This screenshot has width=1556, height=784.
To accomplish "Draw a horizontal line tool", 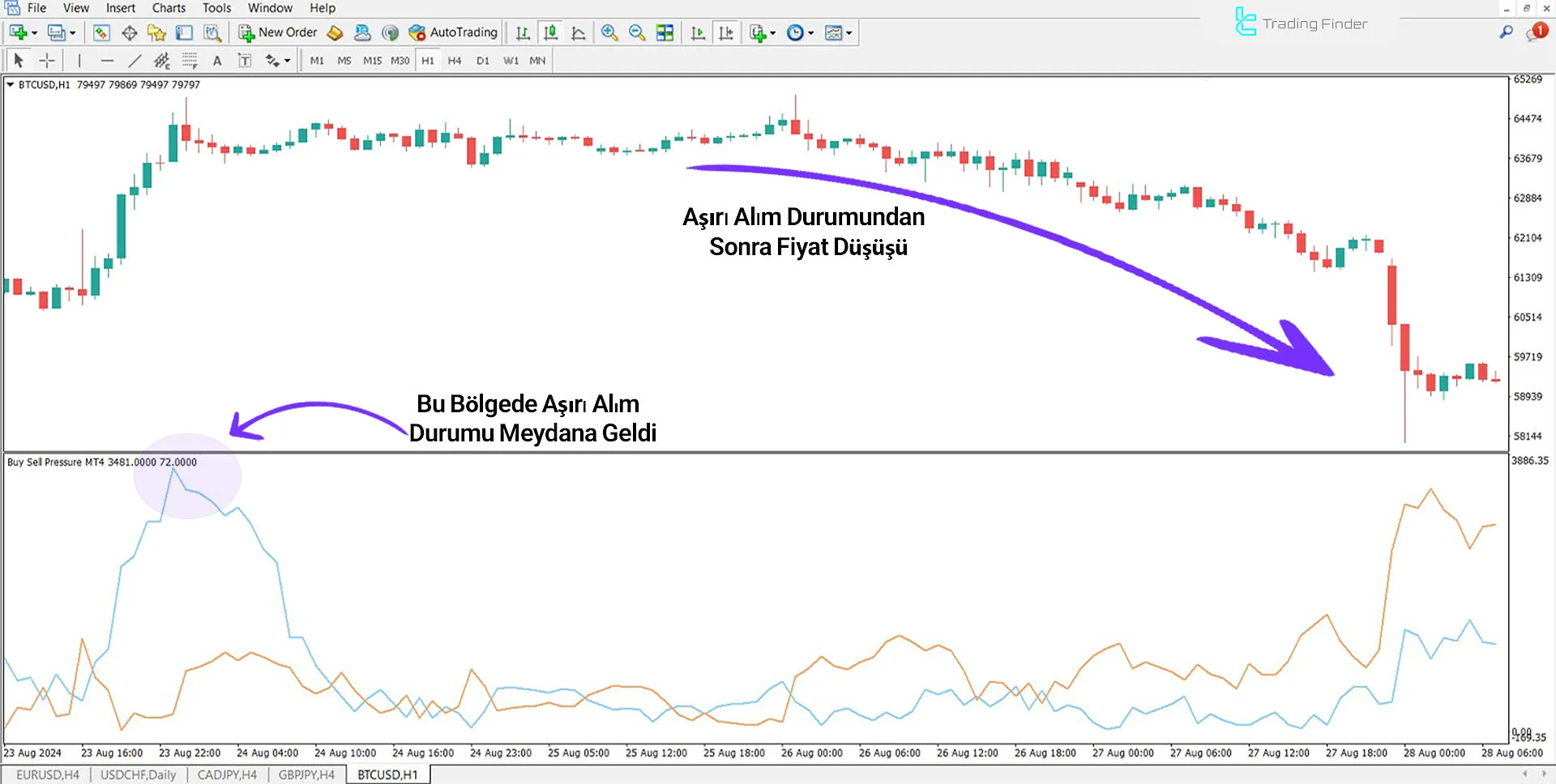I will tap(107, 60).
